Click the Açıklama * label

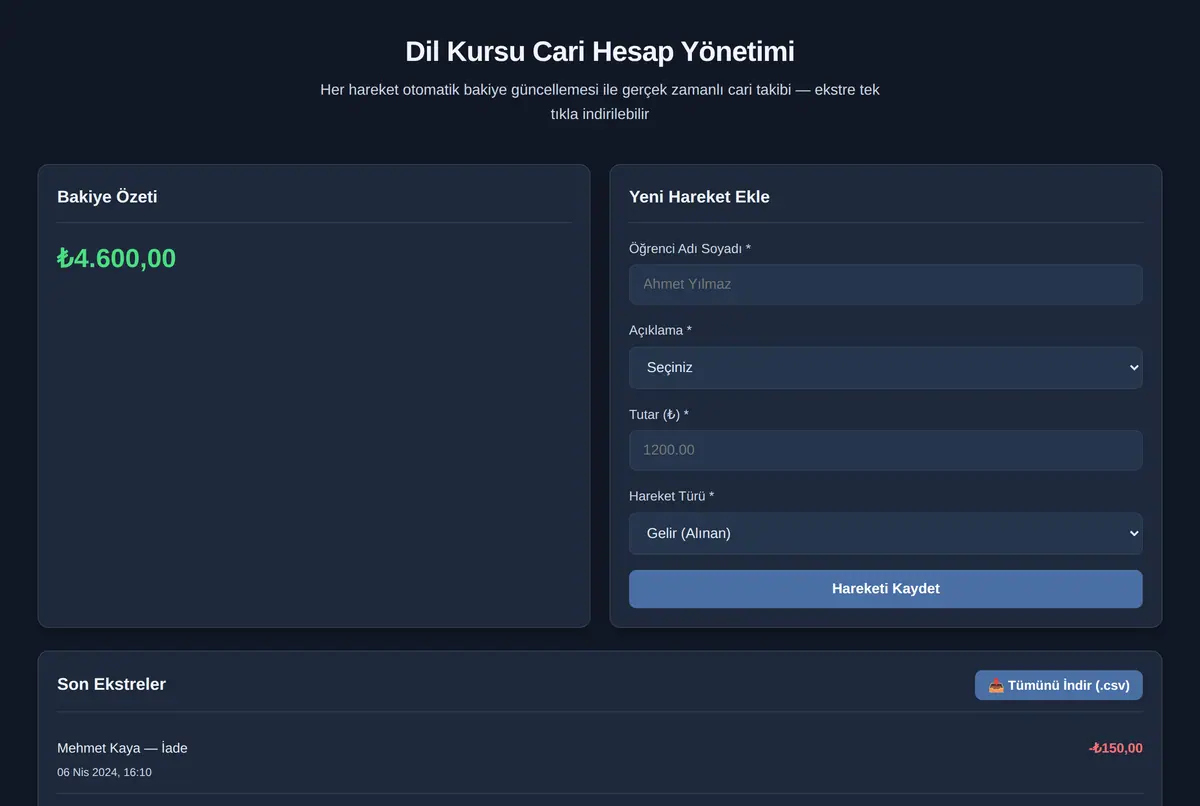point(660,330)
